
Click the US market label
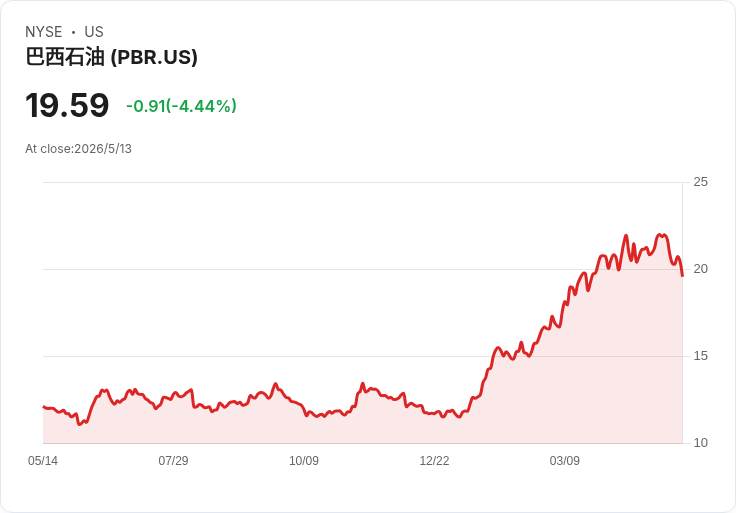click(94, 32)
